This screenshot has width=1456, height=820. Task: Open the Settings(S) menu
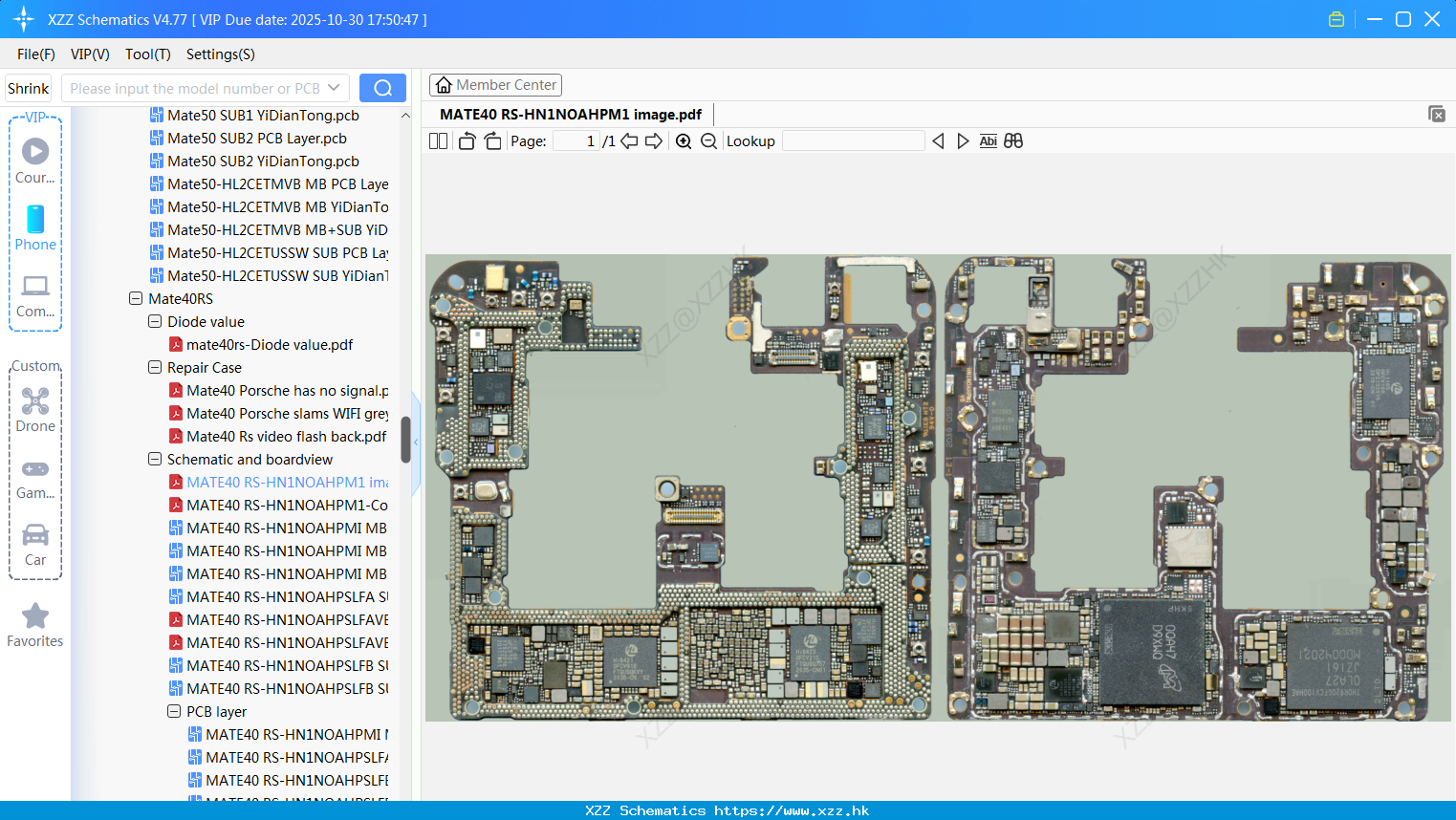click(x=221, y=54)
